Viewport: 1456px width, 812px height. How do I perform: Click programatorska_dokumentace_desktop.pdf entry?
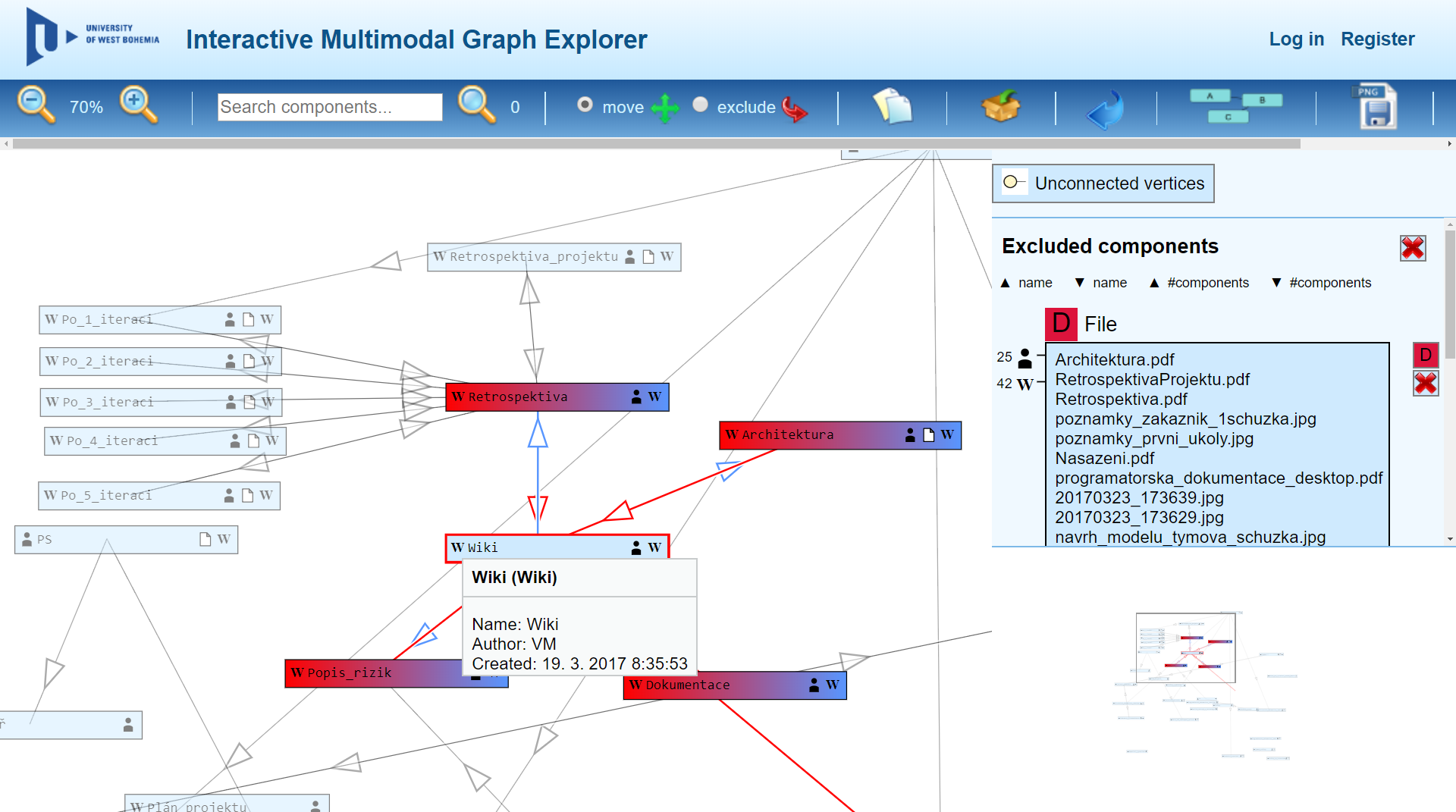click(1219, 478)
